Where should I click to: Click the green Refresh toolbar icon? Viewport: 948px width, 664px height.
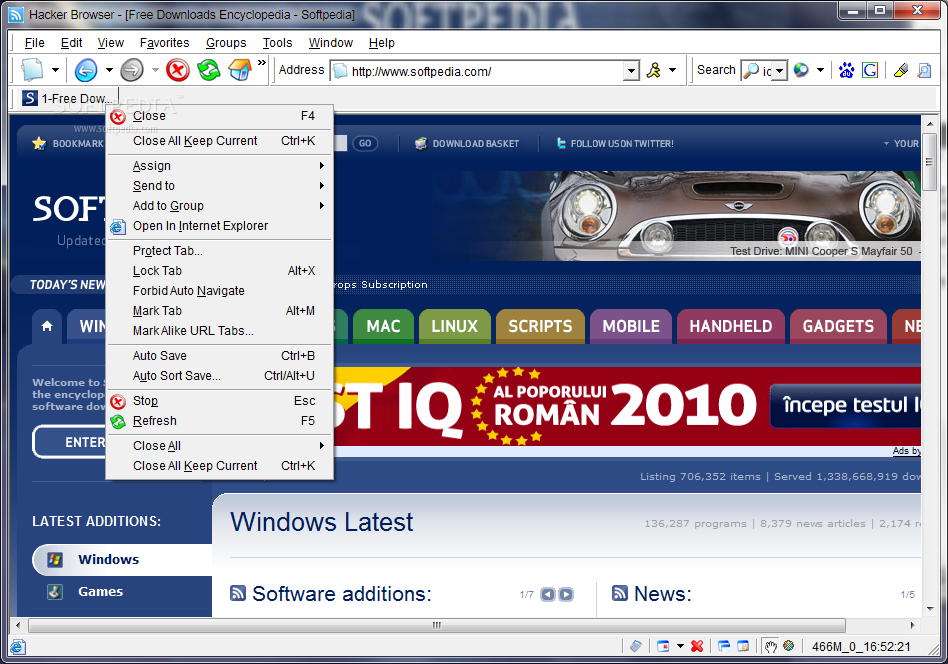tap(209, 70)
